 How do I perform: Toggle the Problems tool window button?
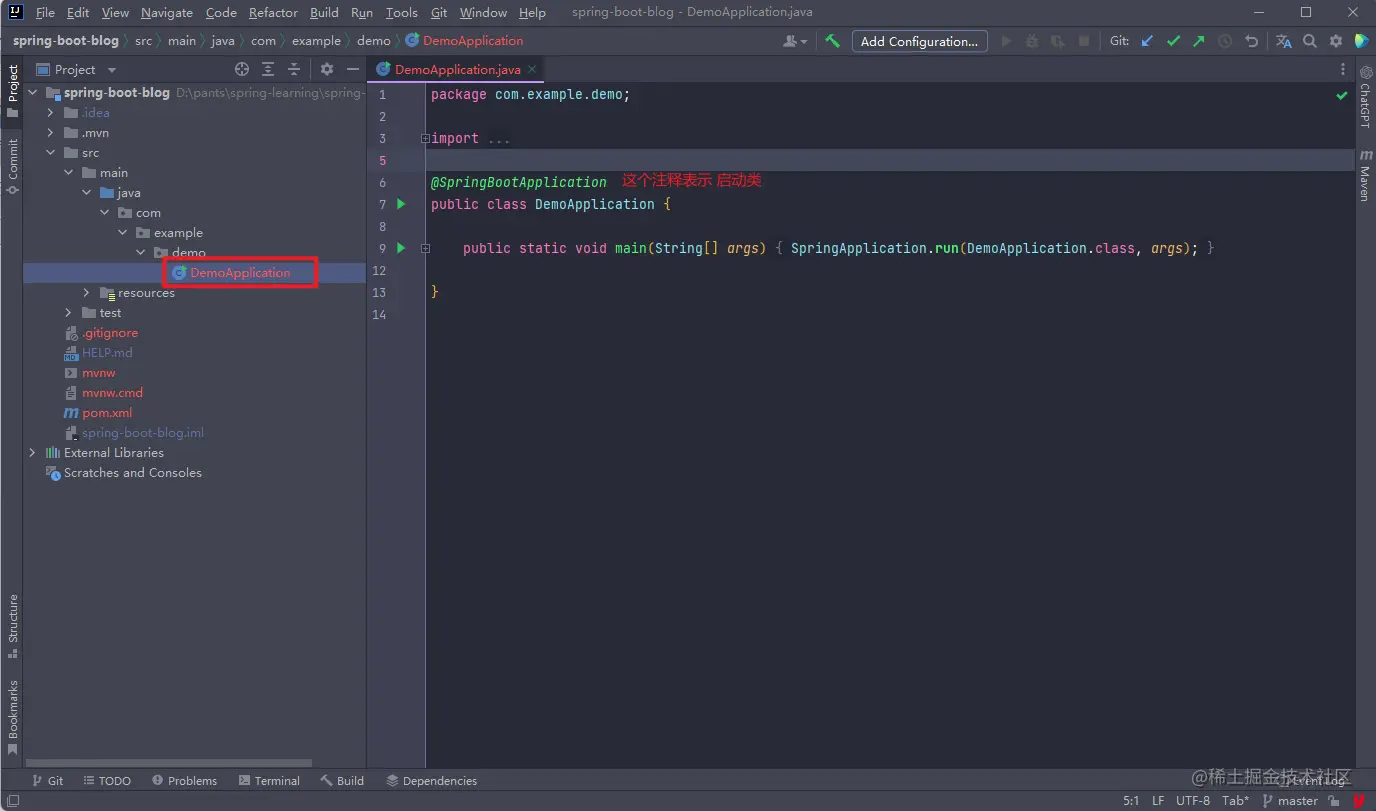click(184, 781)
